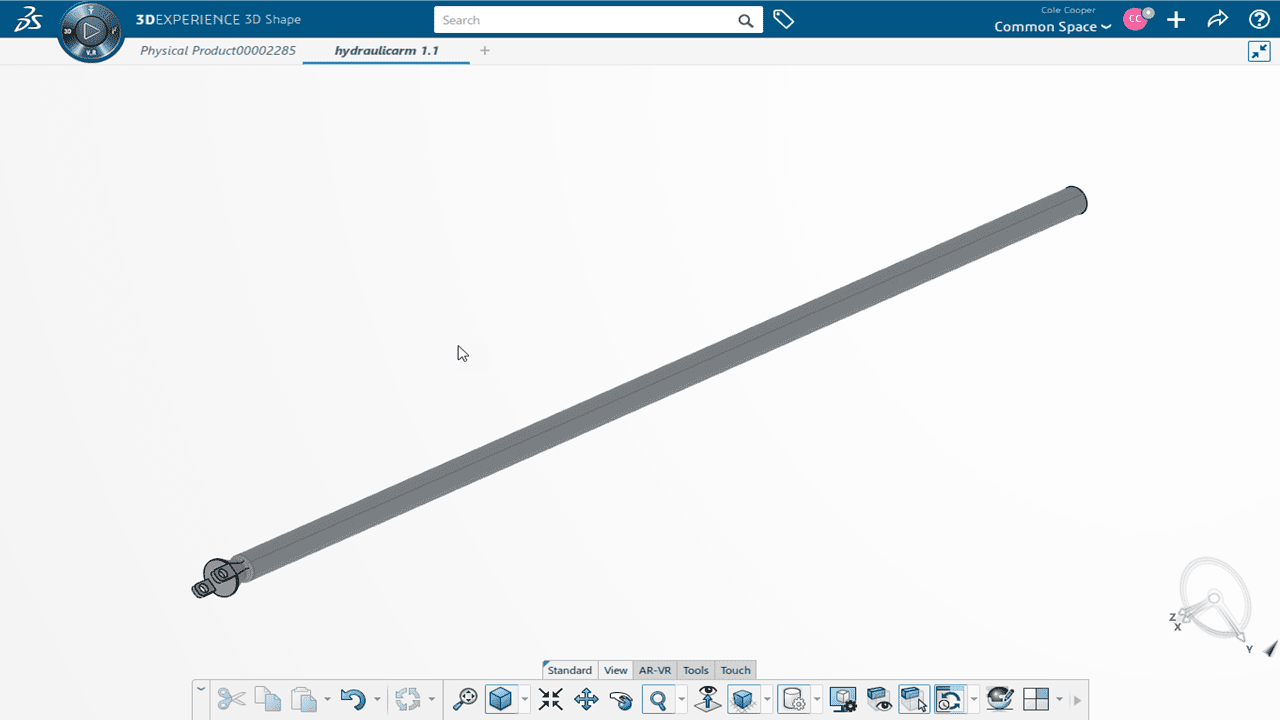Image resolution: width=1280 pixels, height=720 pixels.
Task: Click the plus Add button in header
Action: click(1176, 20)
